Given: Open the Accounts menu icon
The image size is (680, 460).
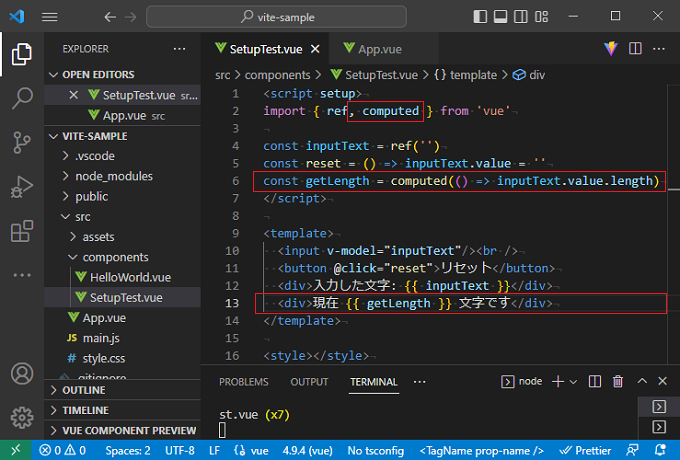Looking at the screenshot, I should [x=22, y=373].
